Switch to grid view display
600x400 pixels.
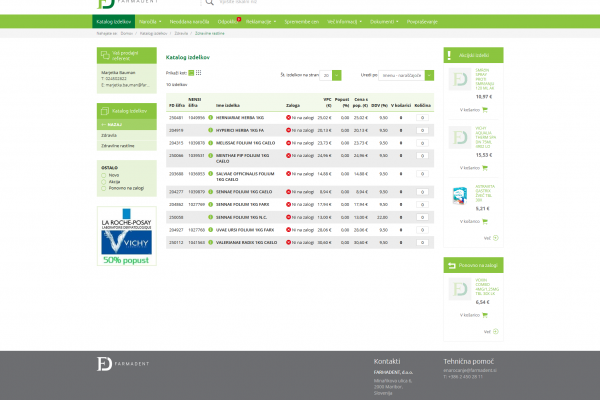pyautogui.click(x=199, y=73)
